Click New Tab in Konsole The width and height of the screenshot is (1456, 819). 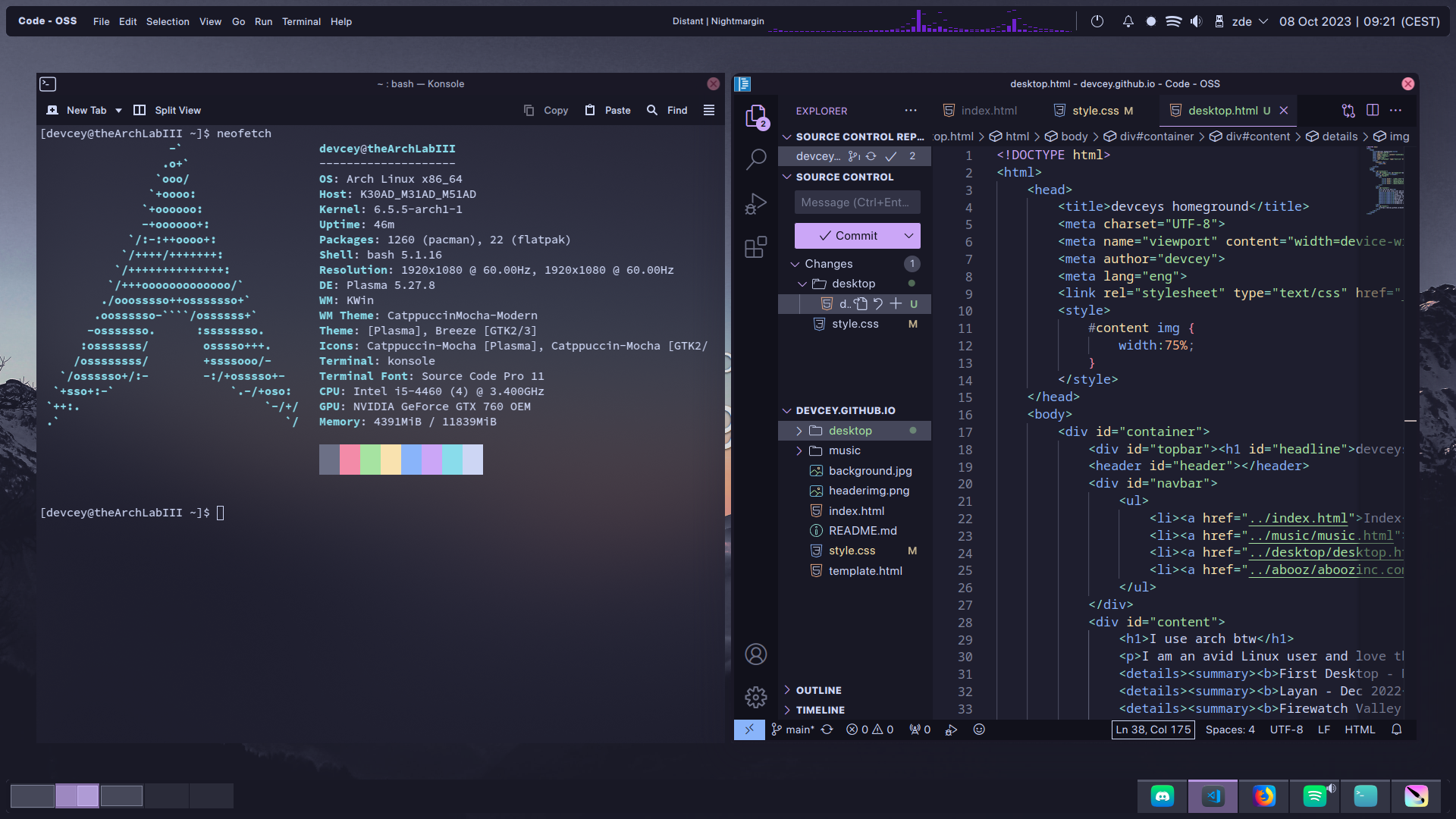(77, 111)
